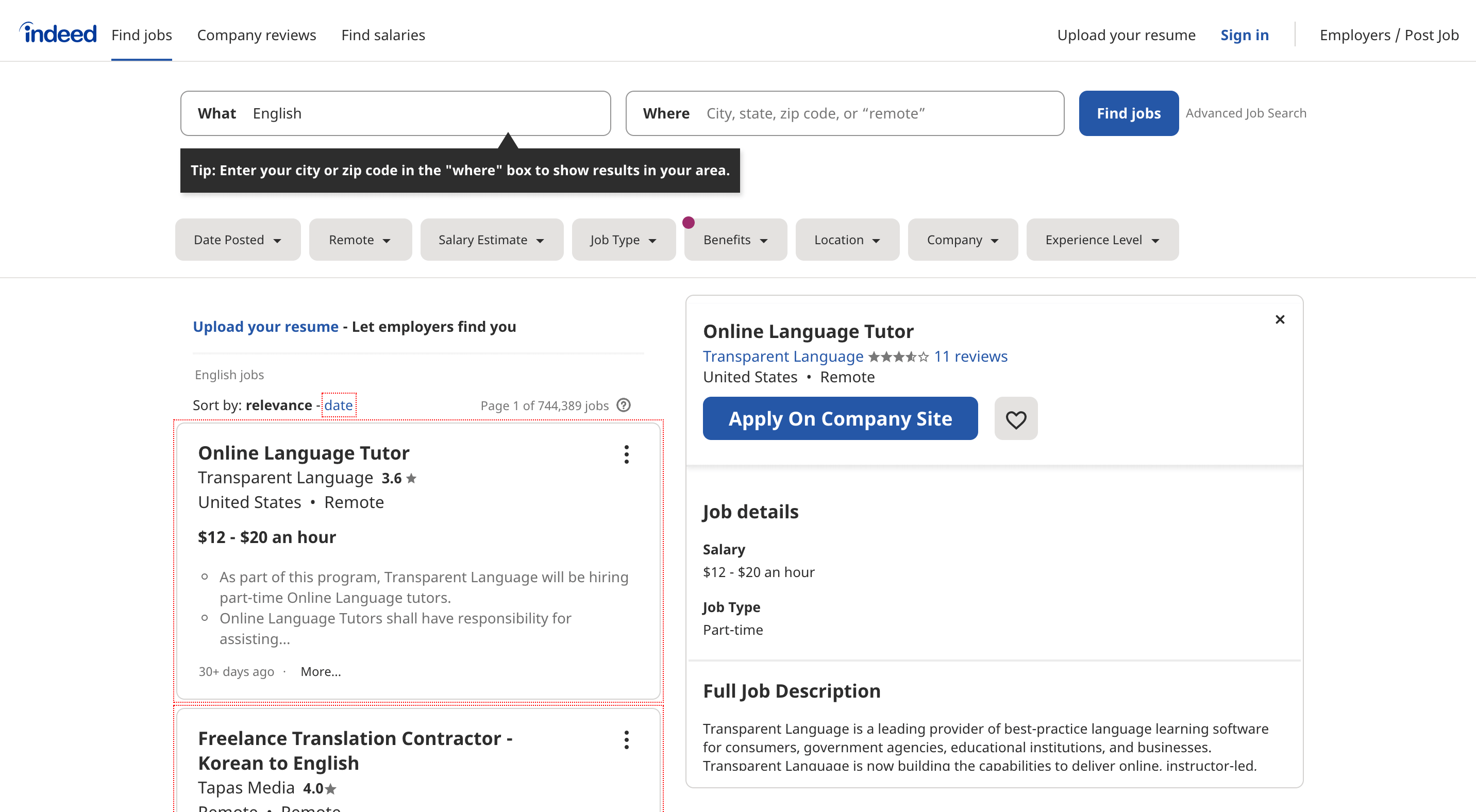Open the Date Posted filter
This screenshot has width=1476, height=812.
pos(237,240)
